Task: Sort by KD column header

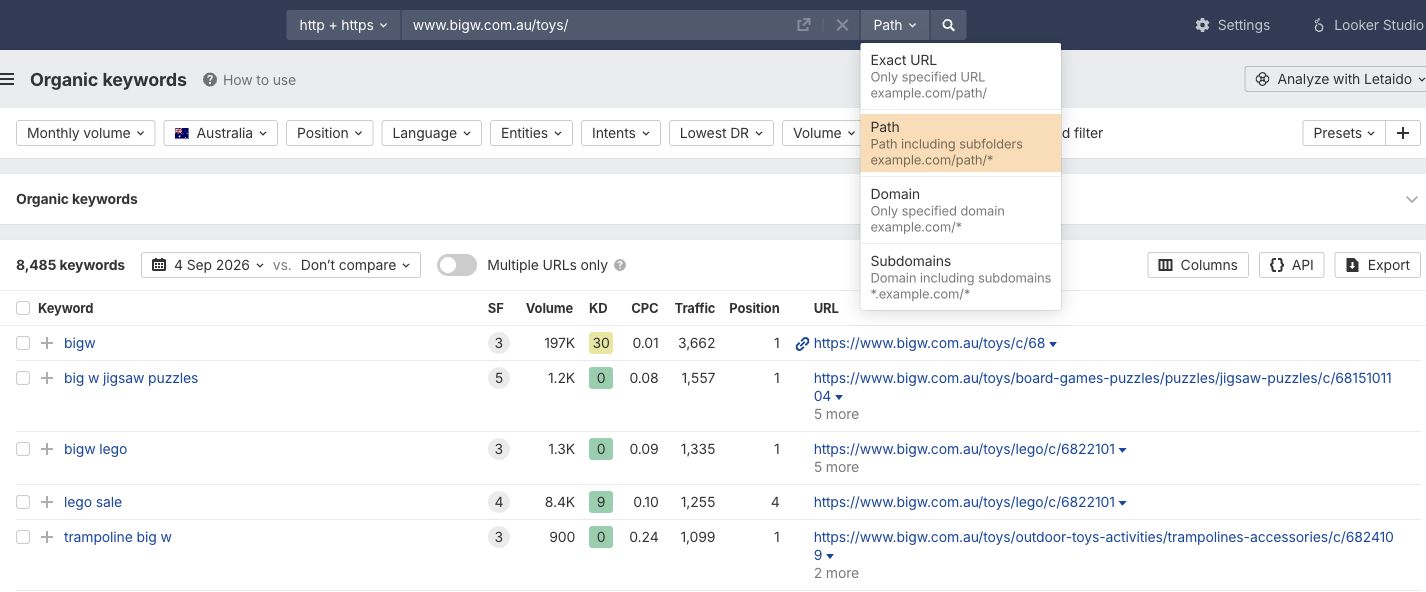Action: click(598, 308)
